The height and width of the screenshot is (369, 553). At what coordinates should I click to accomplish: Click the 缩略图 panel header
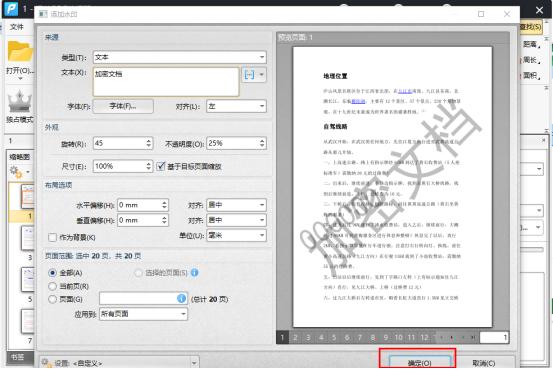click(x=20, y=157)
